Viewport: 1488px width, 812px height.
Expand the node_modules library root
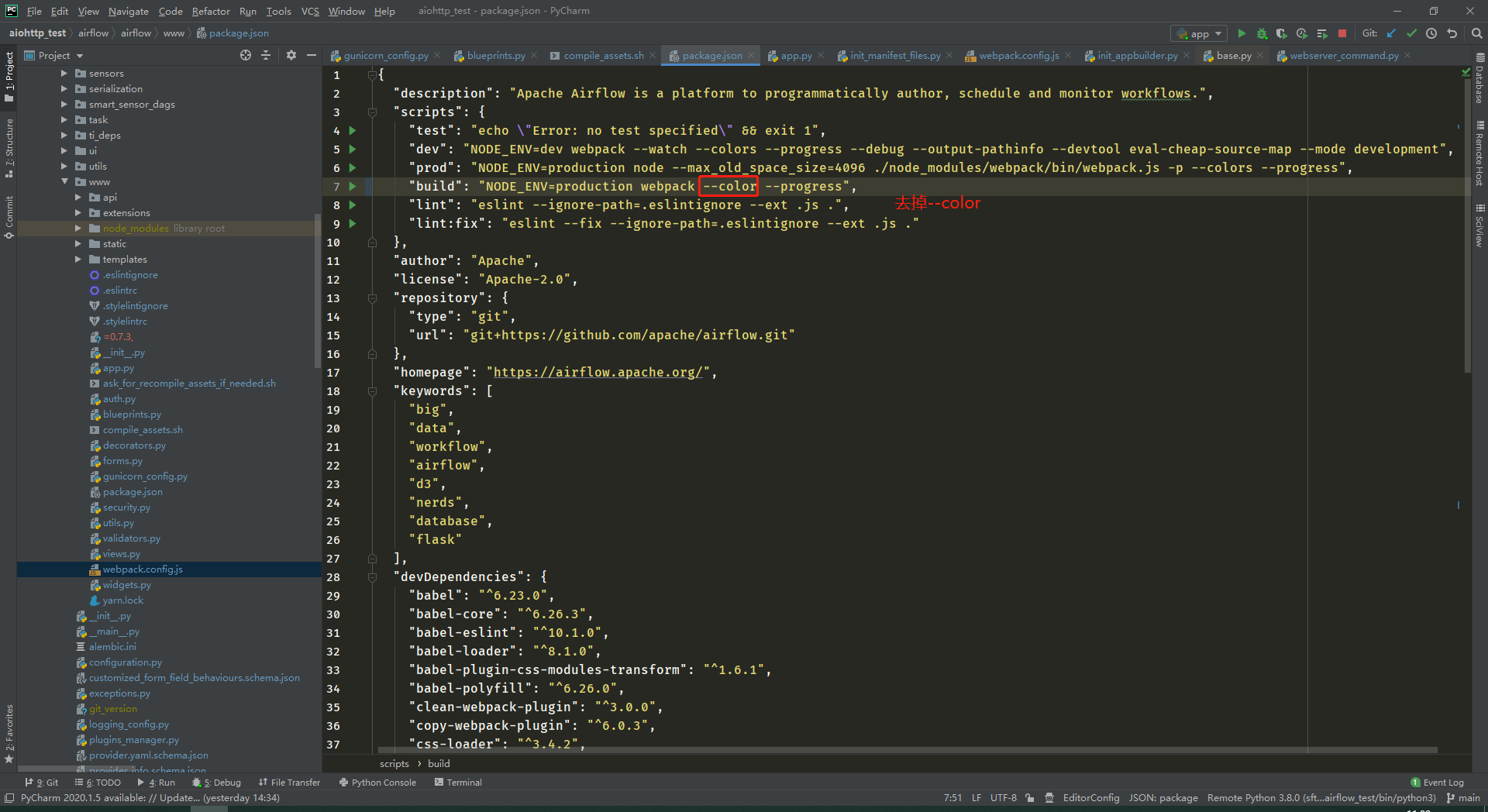[78, 228]
